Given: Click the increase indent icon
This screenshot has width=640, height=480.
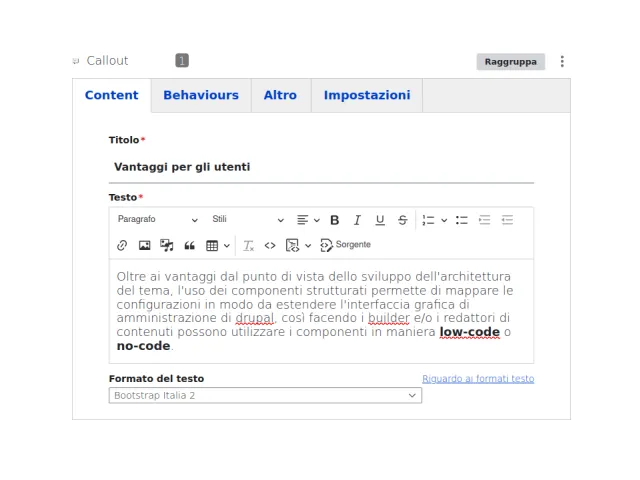Looking at the screenshot, I should pyautogui.click(x=484, y=220).
